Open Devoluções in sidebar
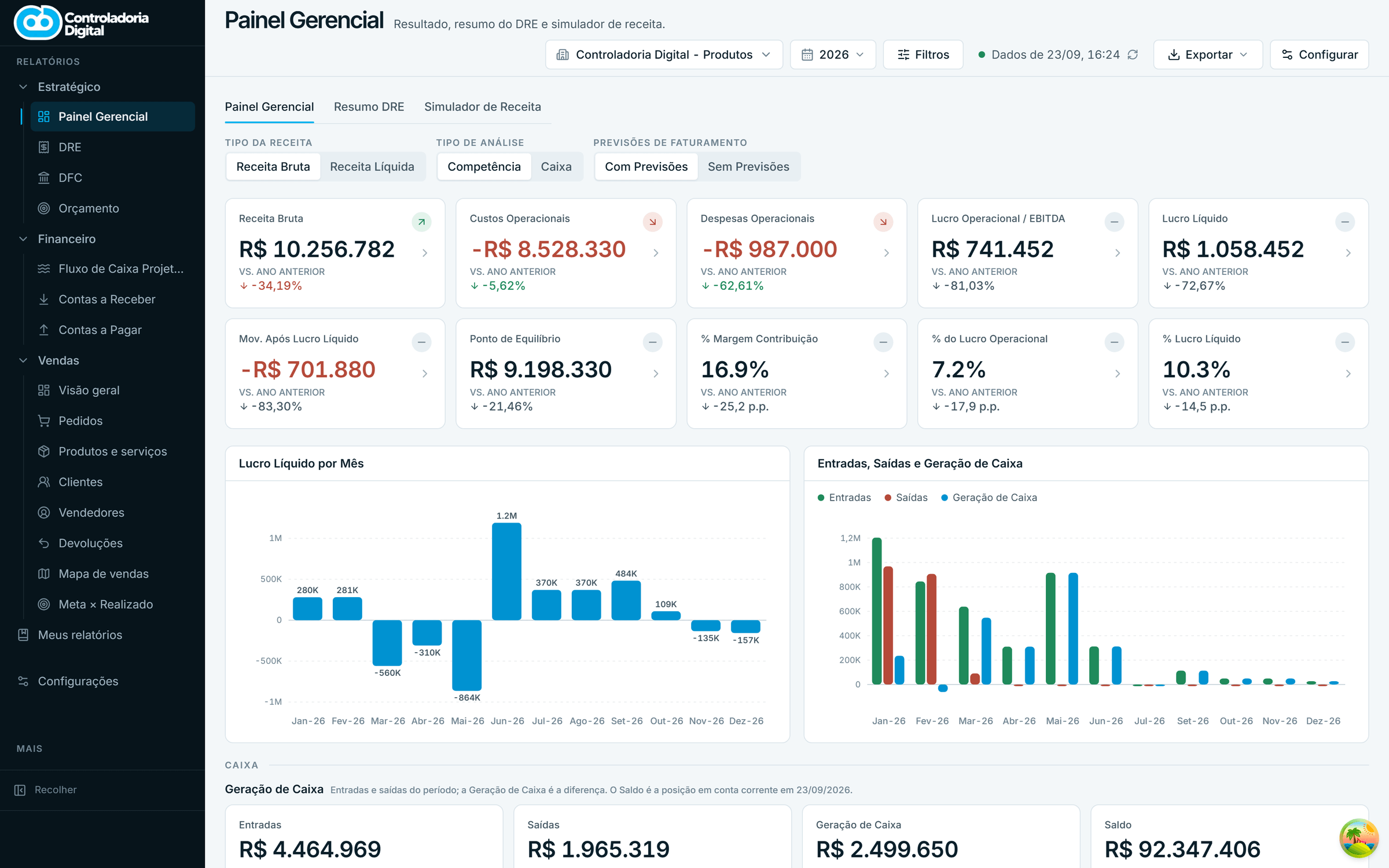The height and width of the screenshot is (868, 1389). pyautogui.click(x=113, y=543)
